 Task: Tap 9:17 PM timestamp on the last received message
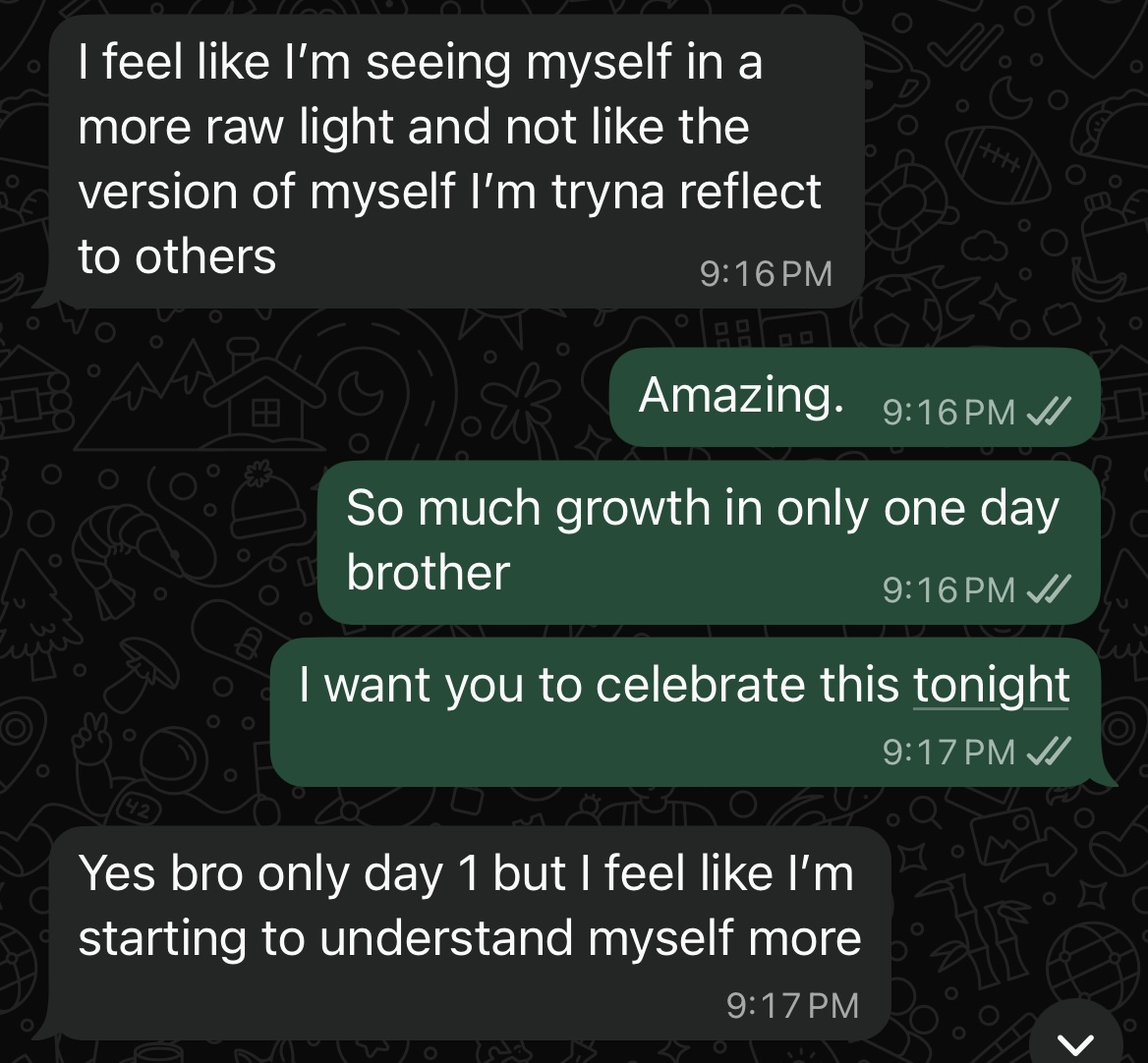click(x=792, y=1005)
